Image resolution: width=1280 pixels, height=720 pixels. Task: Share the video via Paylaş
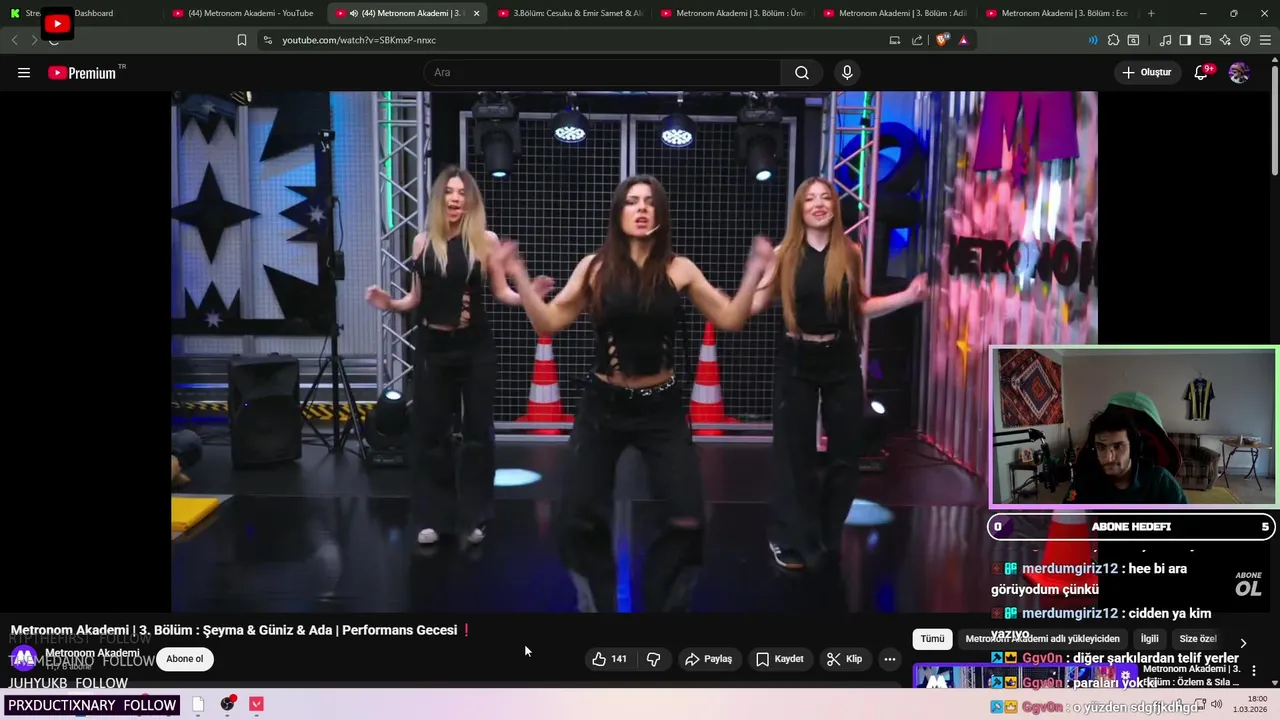coord(708,659)
